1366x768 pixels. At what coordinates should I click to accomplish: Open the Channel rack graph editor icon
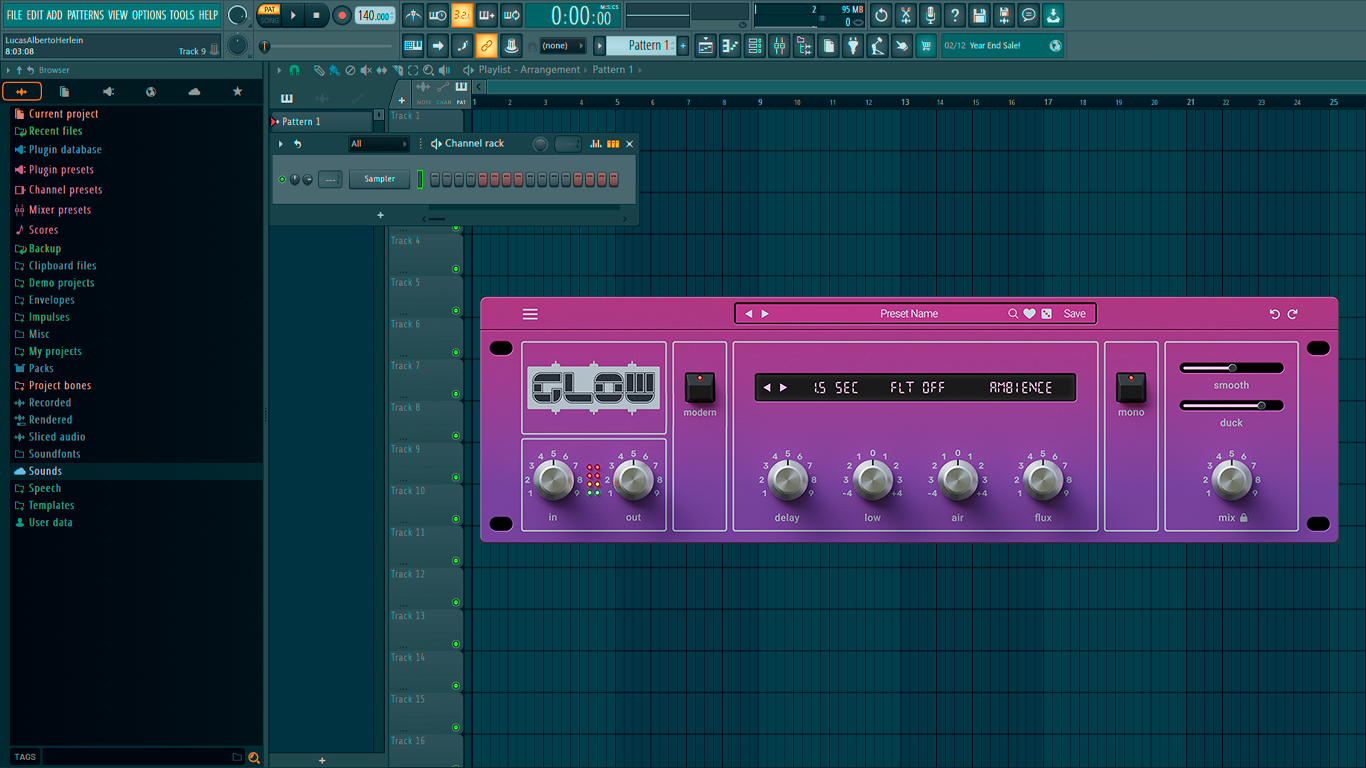point(596,144)
